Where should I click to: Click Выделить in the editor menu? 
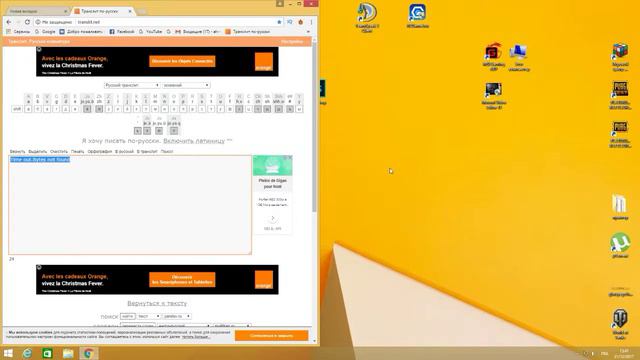pyautogui.click(x=38, y=151)
